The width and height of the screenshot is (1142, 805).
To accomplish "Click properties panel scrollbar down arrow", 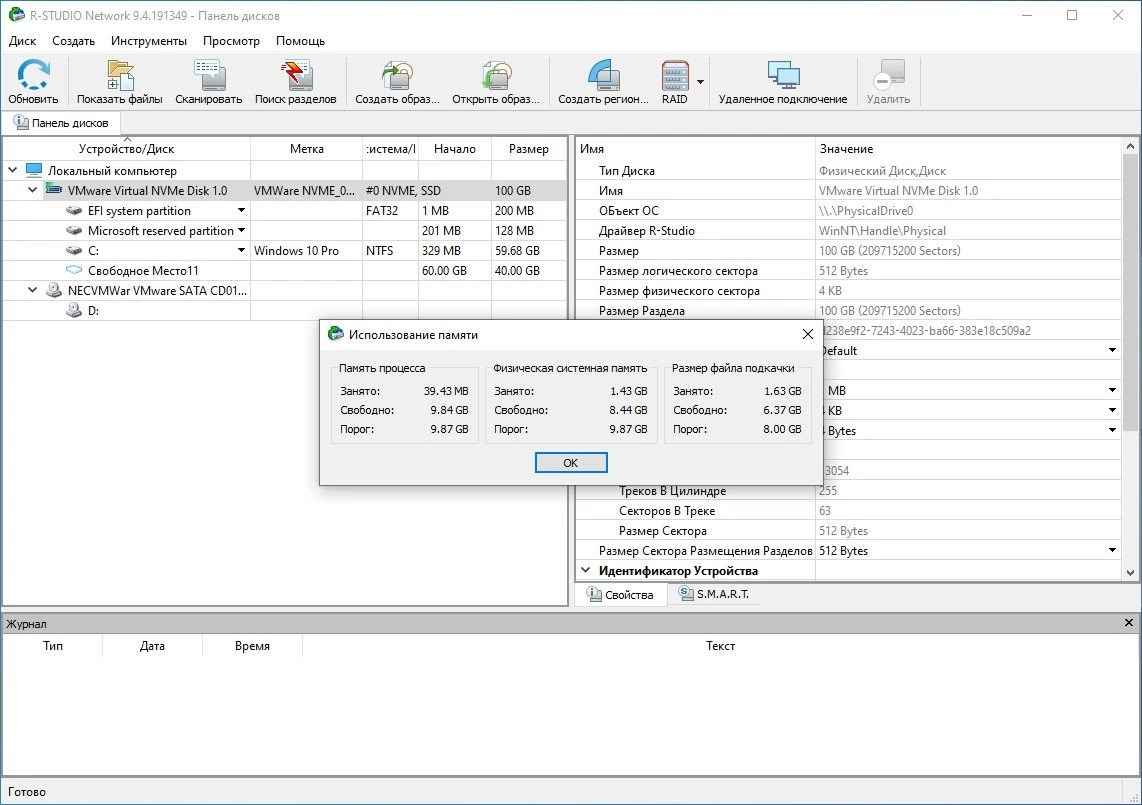I will pos(1130,573).
